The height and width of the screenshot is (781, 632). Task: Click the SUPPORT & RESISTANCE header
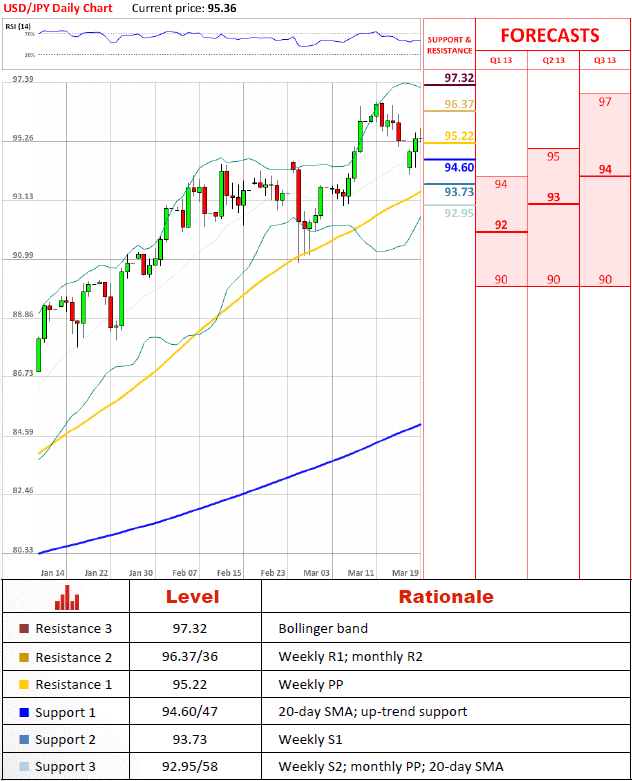pyautogui.click(x=449, y=45)
